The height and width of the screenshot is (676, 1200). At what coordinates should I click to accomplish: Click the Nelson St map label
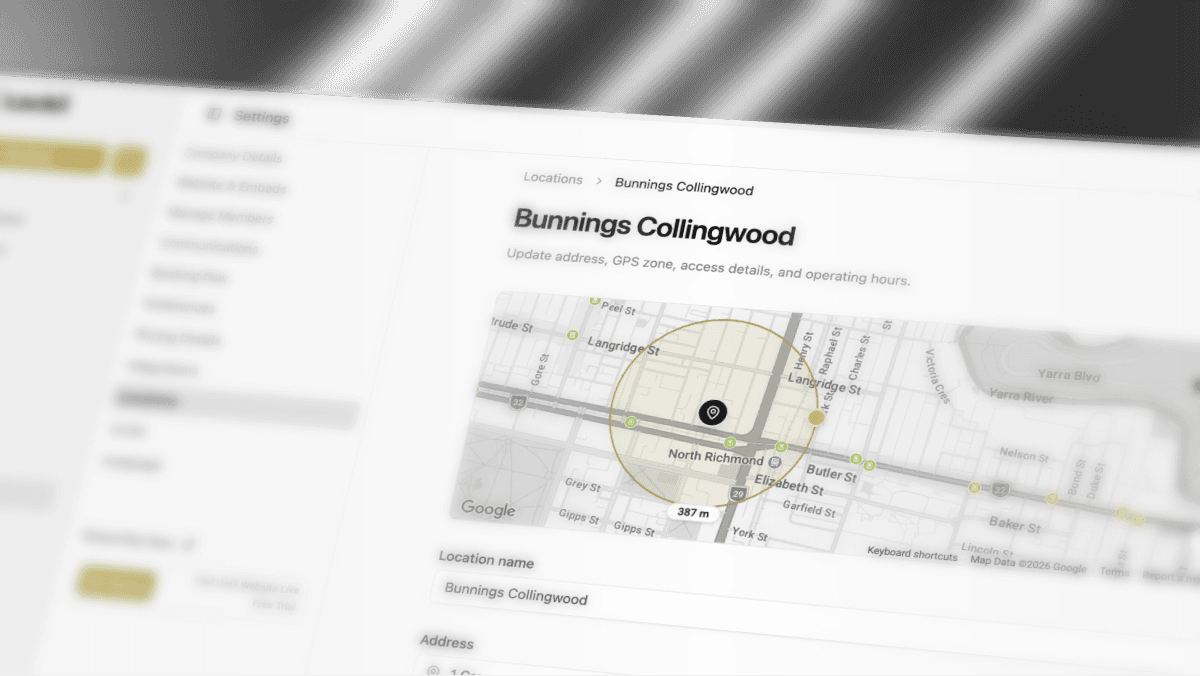(1024, 455)
